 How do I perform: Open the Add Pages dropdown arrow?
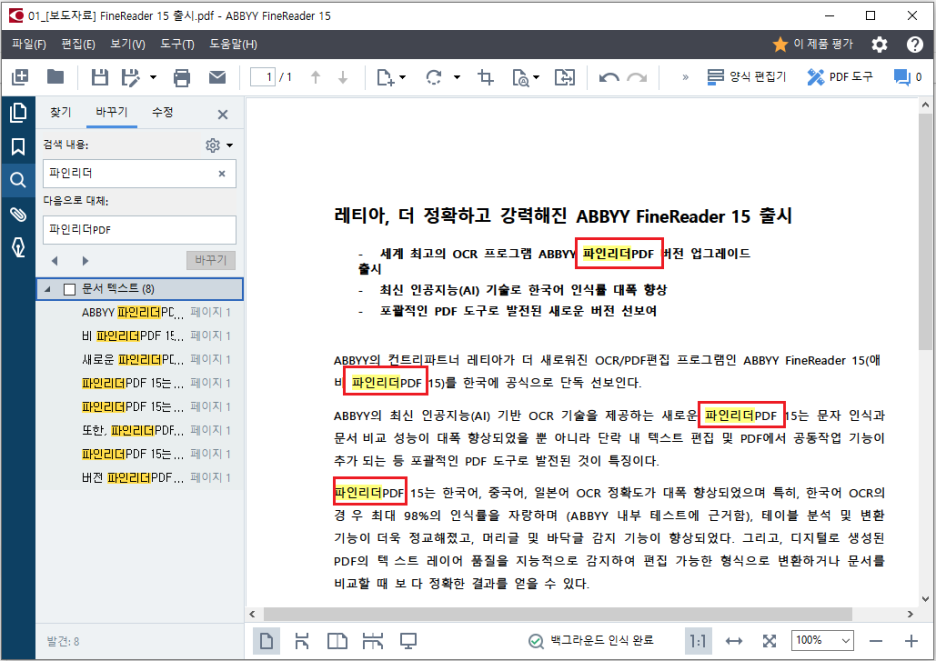click(402, 77)
